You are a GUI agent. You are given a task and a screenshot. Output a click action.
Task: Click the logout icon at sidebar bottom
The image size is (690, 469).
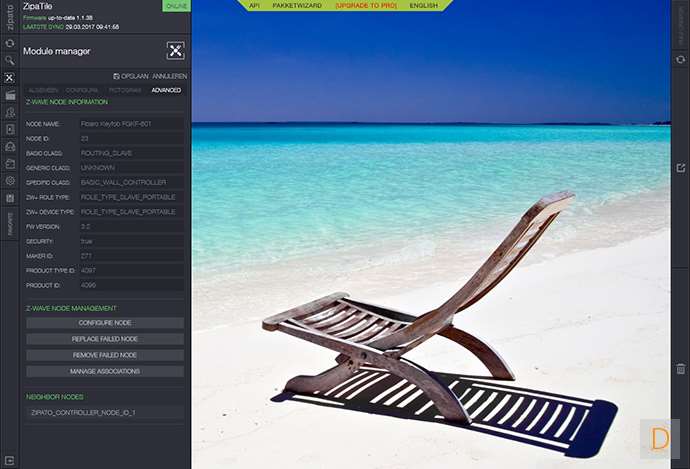pos(10,460)
